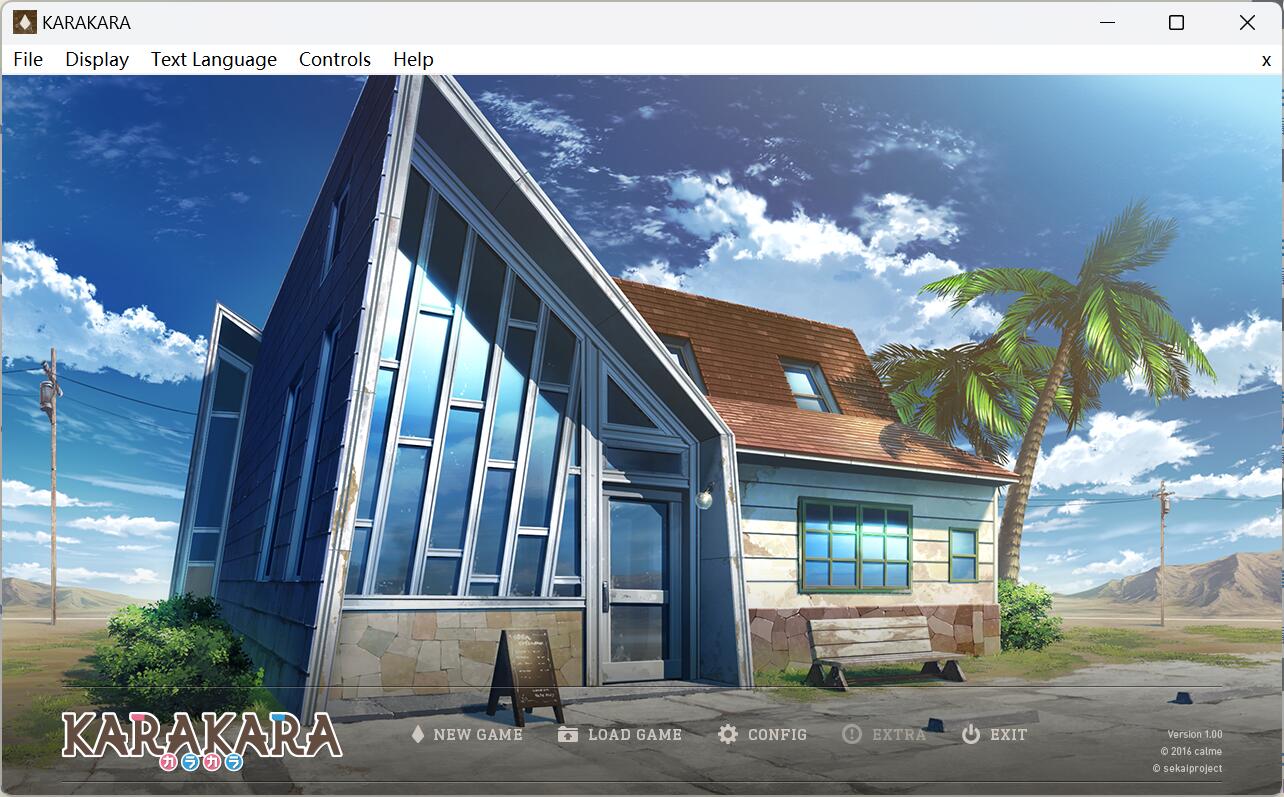This screenshot has width=1284, height=797.
Task: Minimize the KARAKARA window
Action: click(1106, 22)
